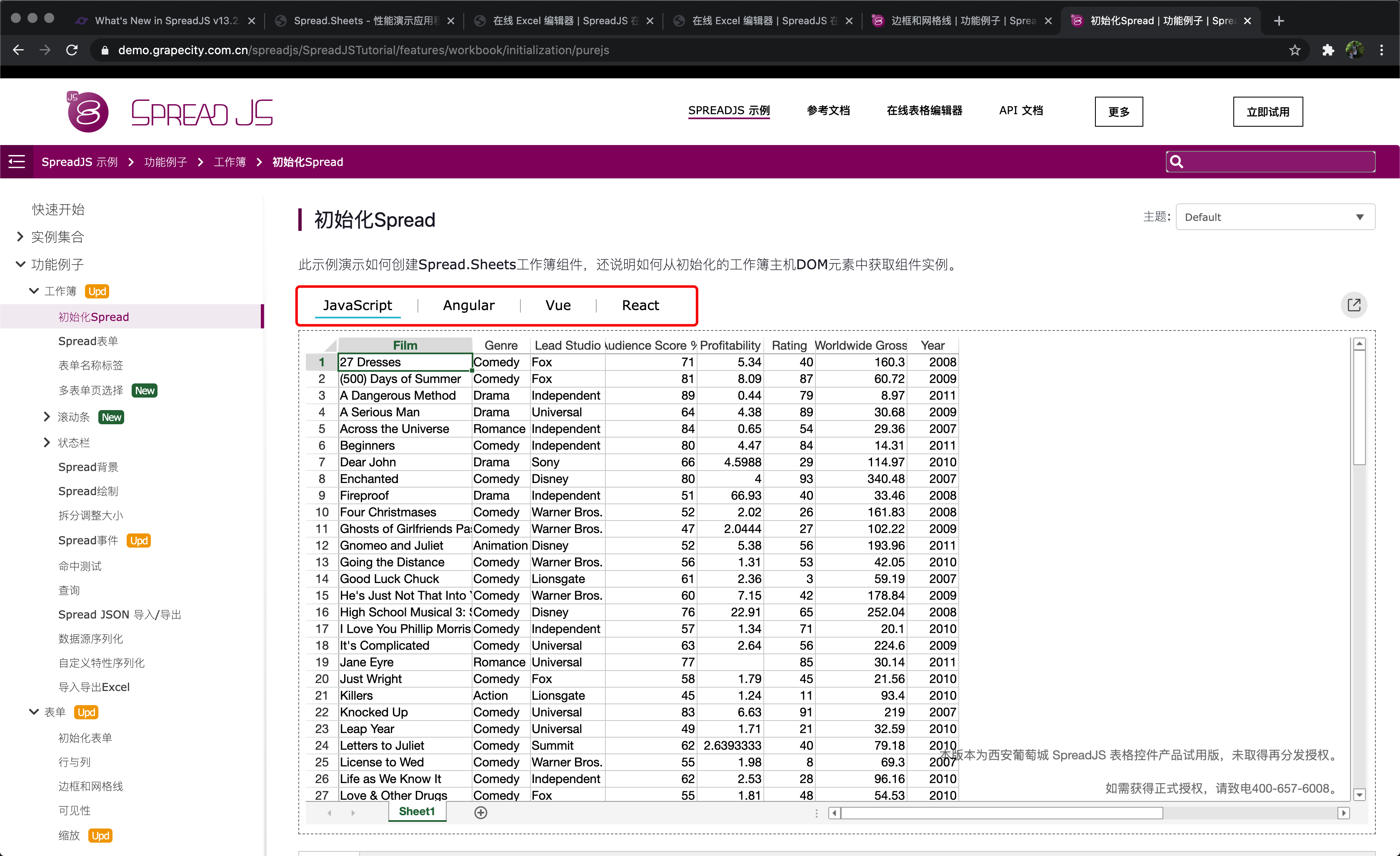Close the 边框和网格线 browser tab
Image resolution: width=1400 pixels, height=856 pixels.
(x=1048, y=20)
